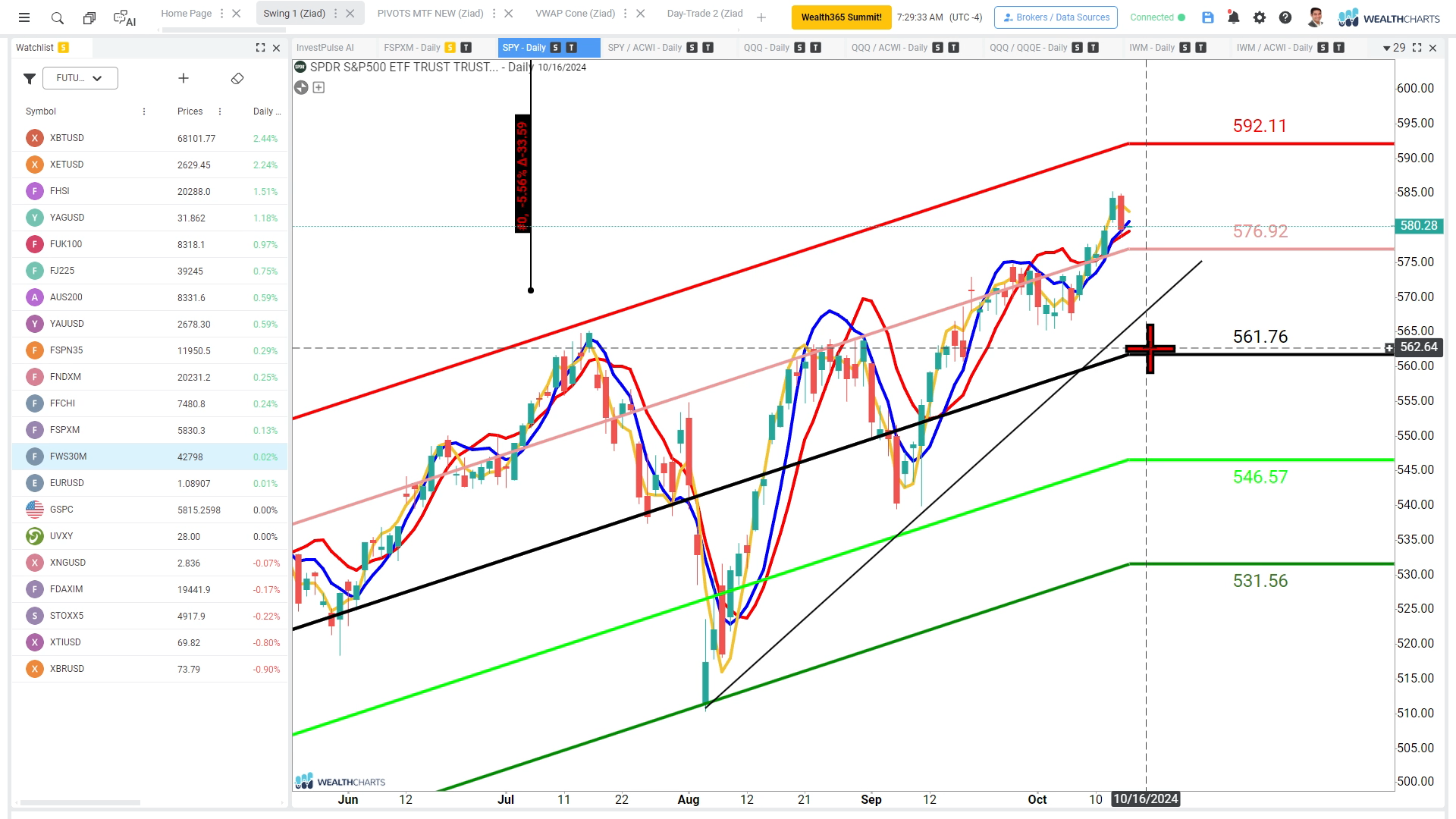Add a symbol to the watchlist

pos(183,78)
